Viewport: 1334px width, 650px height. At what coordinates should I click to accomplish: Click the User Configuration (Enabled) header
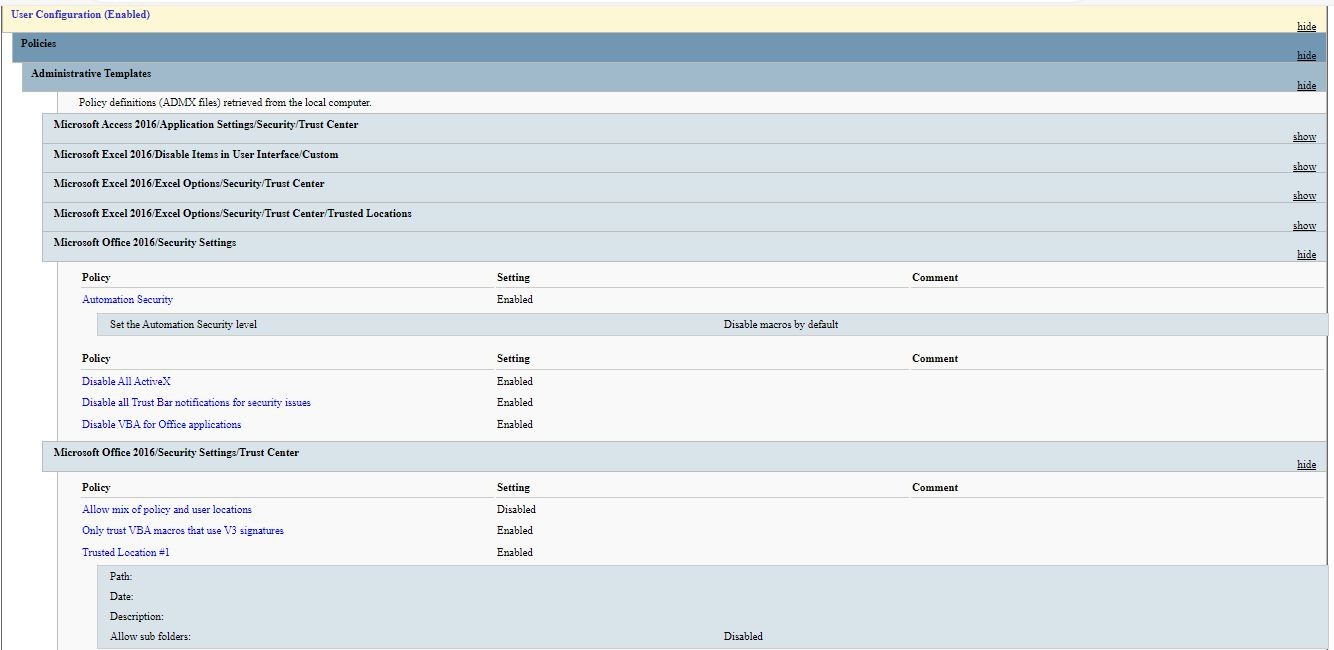(x=80, y=15)
